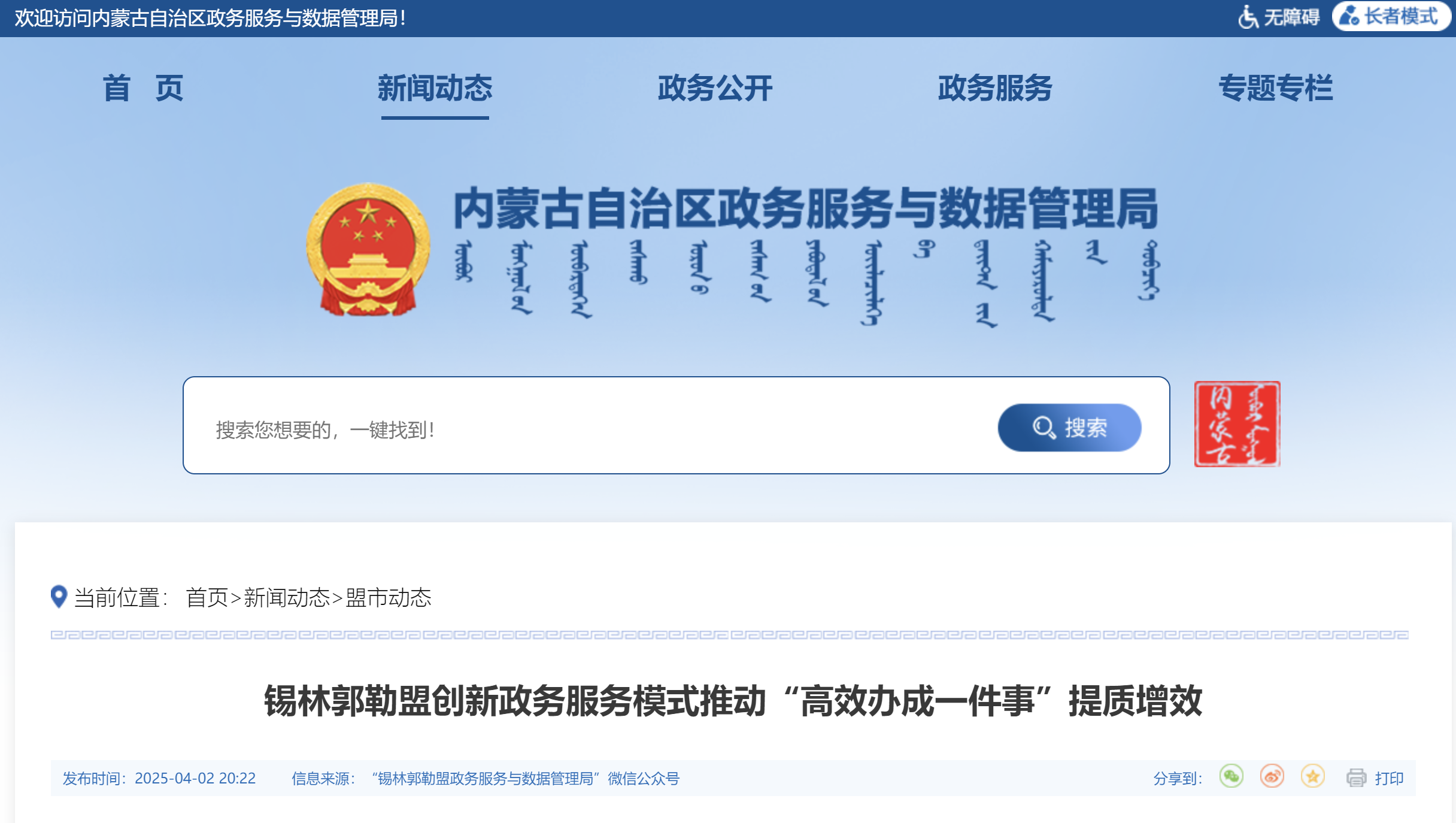Switch to 新闻动态 tab

[x=435, y=88]
